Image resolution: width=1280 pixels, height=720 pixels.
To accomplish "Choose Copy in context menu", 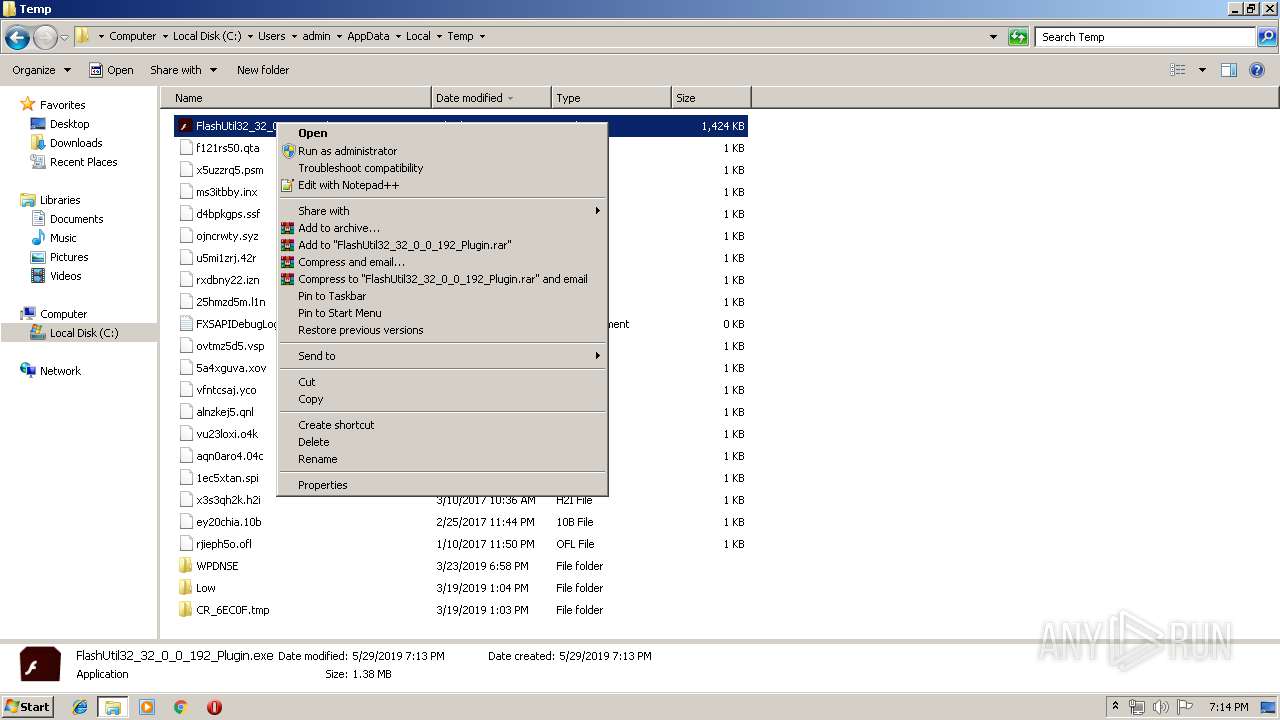I will click(442, 399).
